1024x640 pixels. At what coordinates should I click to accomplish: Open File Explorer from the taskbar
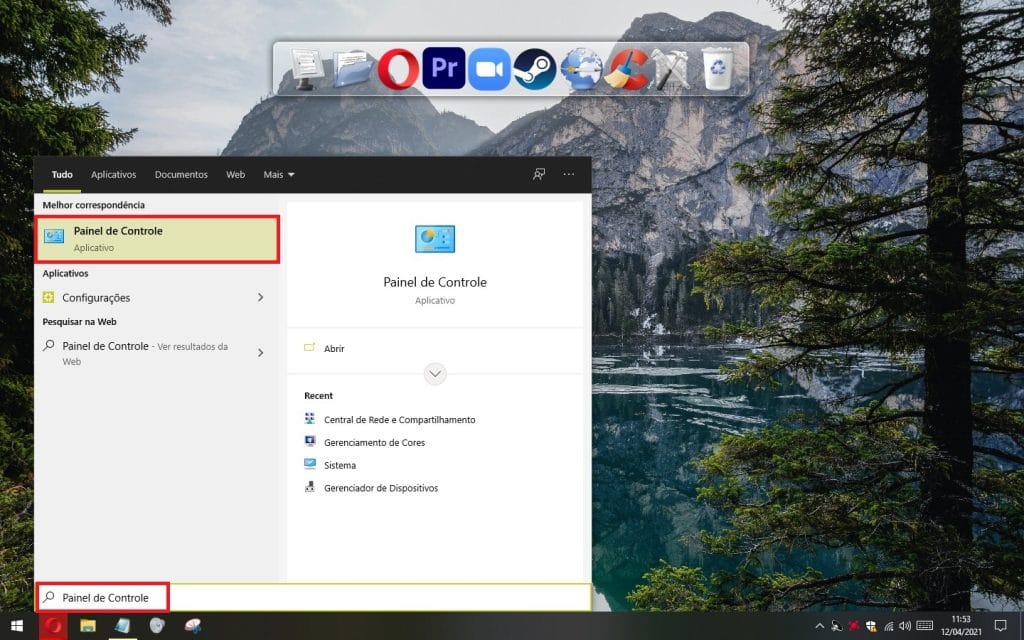(x=88, y=626)
